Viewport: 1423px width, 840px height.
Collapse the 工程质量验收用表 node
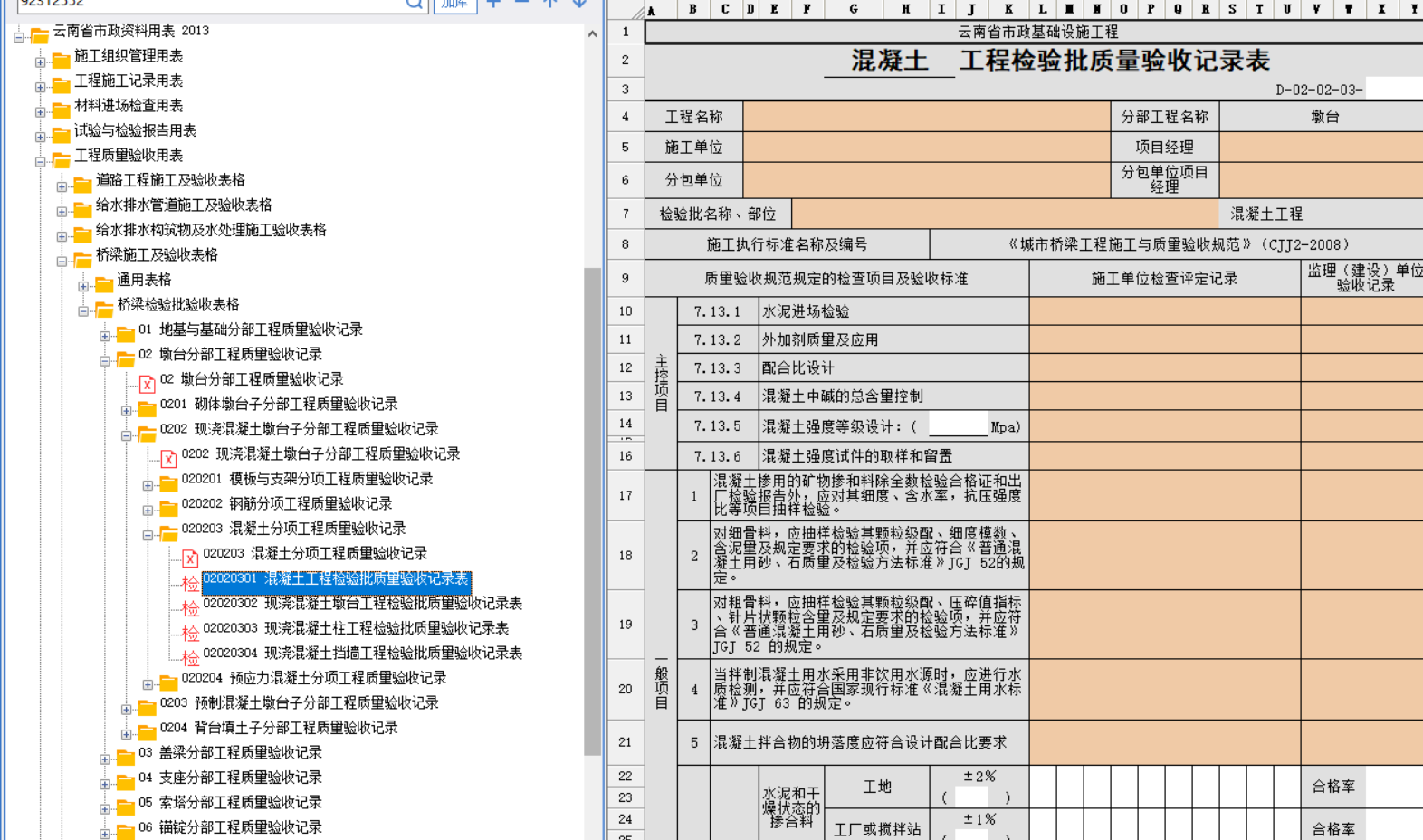coord(40,162)
